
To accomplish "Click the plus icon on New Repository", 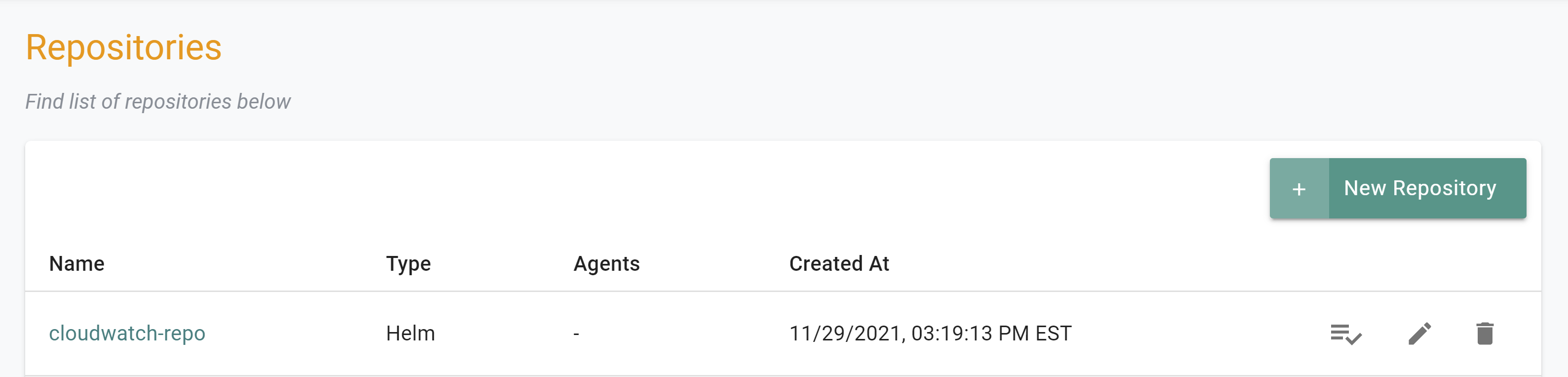I will click(1299, 189).
